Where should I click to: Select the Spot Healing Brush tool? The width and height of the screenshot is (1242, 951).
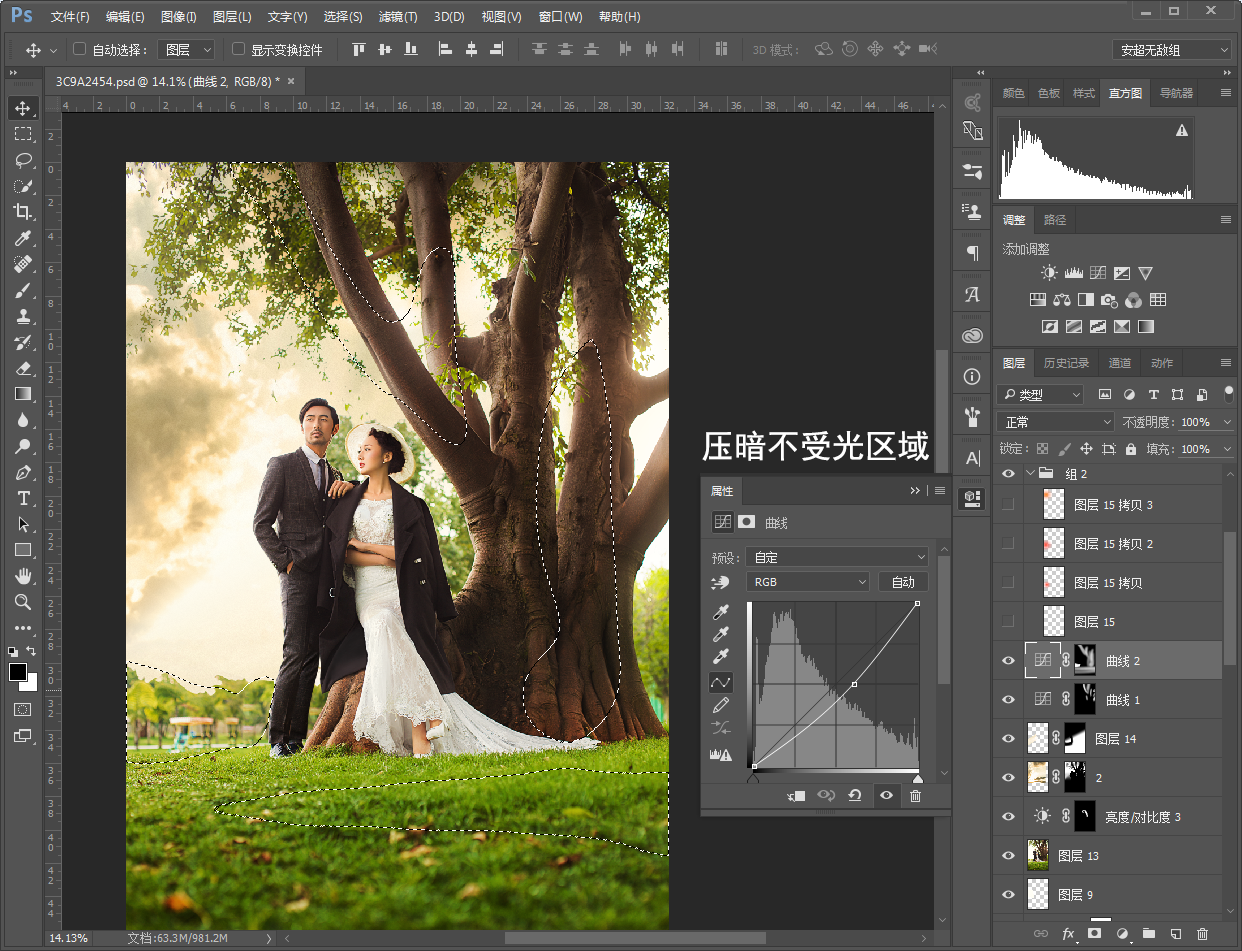point(22,264)
